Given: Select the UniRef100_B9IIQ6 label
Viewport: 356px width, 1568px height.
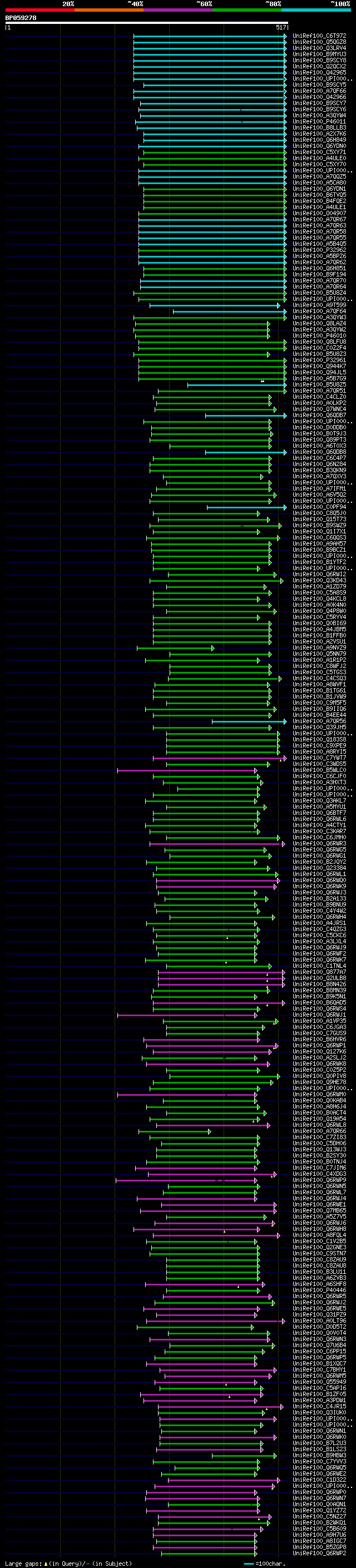Looking at the screenshot, I should click(x=319, y=709).
